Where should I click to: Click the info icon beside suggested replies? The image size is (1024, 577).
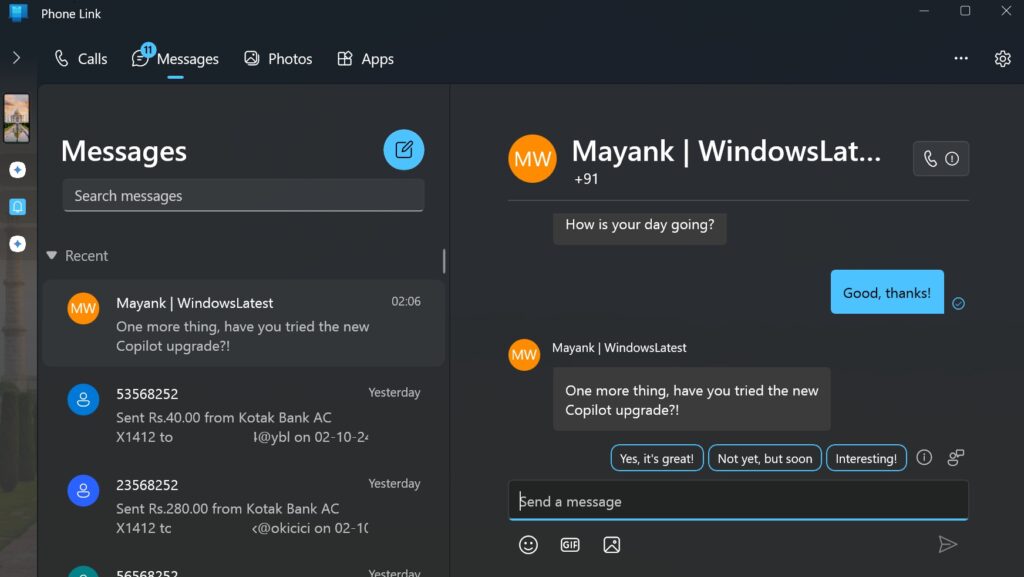(x=924, y=457)
